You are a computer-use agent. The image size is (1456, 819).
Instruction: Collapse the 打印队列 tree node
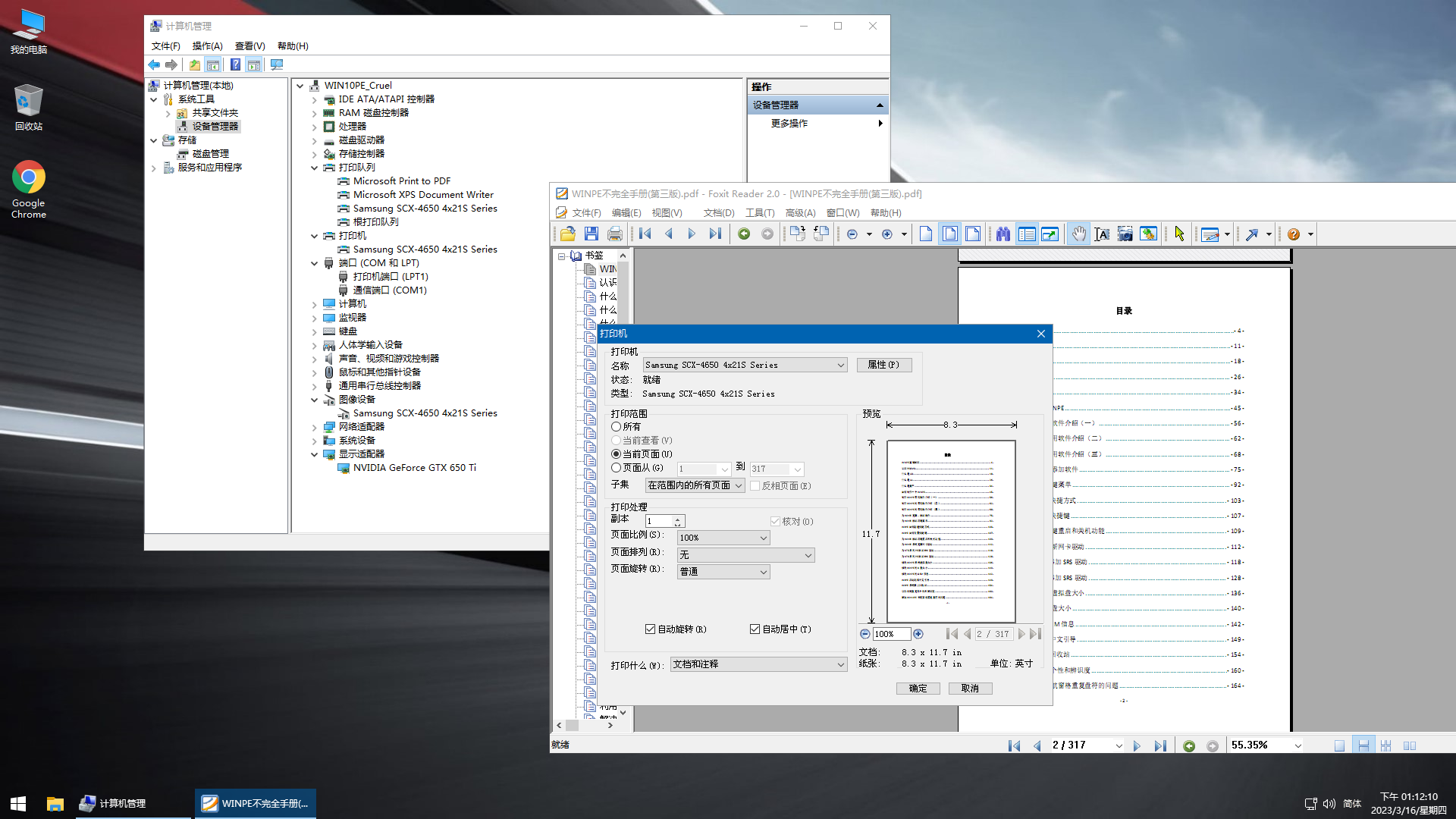point(314,168)
